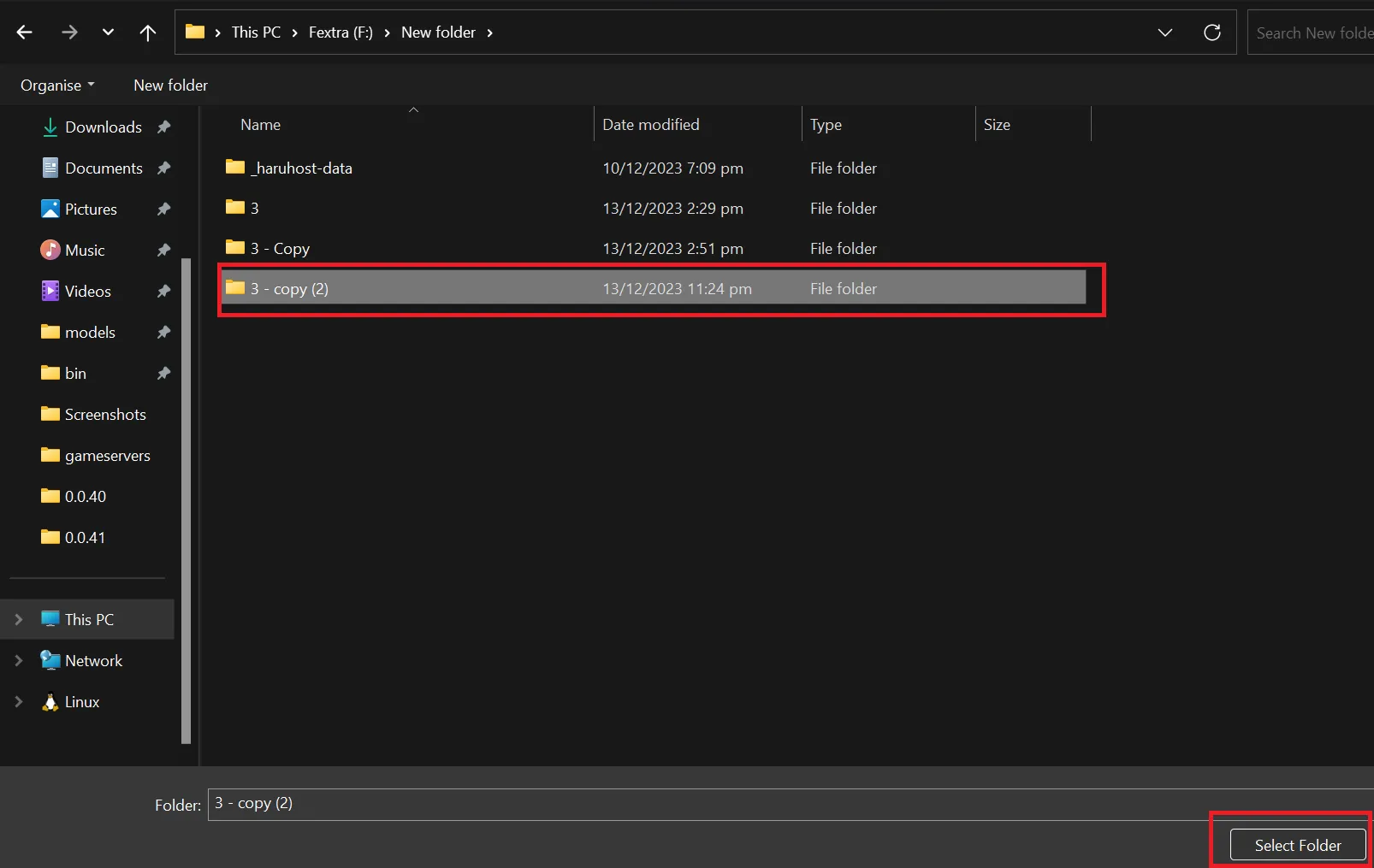Screen dimensions: 1374x868
Task: Sort by Name column header
Action: click(x=260, y=125)
